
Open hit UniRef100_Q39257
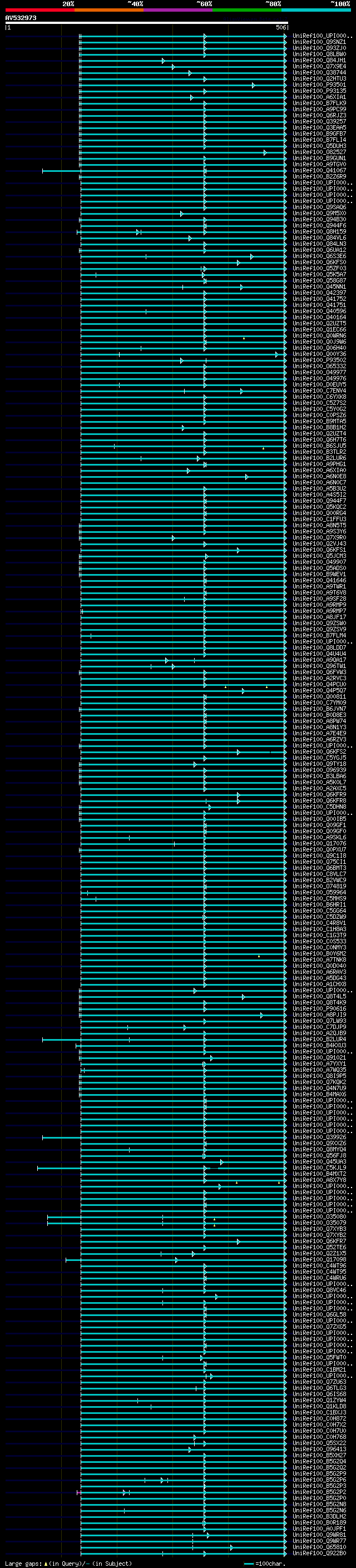[319, 121]
